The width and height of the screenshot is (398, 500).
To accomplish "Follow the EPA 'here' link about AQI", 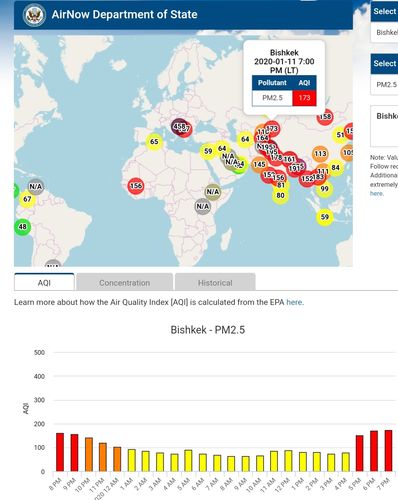I will [x=295, y=302].
